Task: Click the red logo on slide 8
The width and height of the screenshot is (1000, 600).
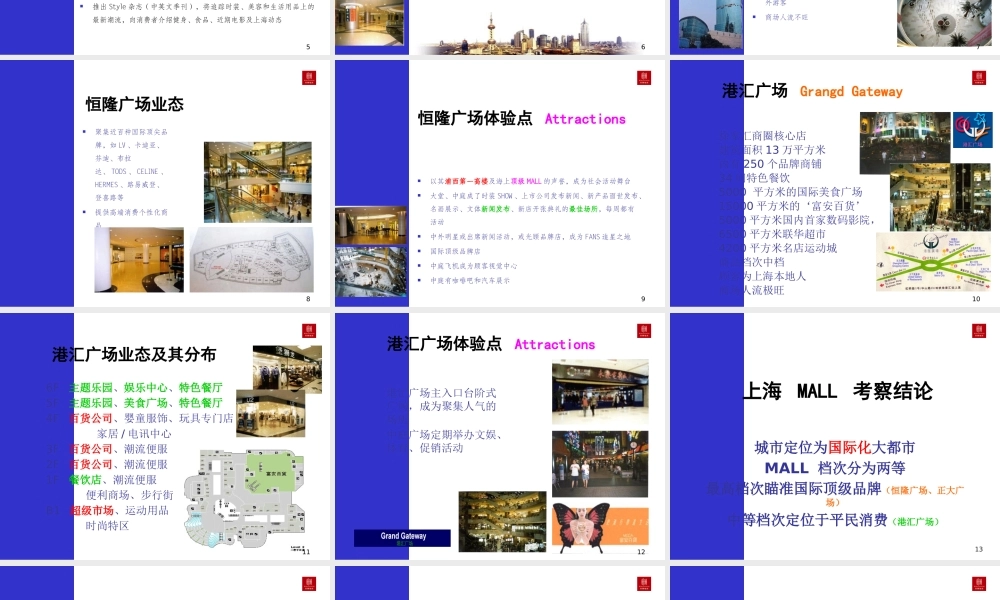Action: (309, 78)
